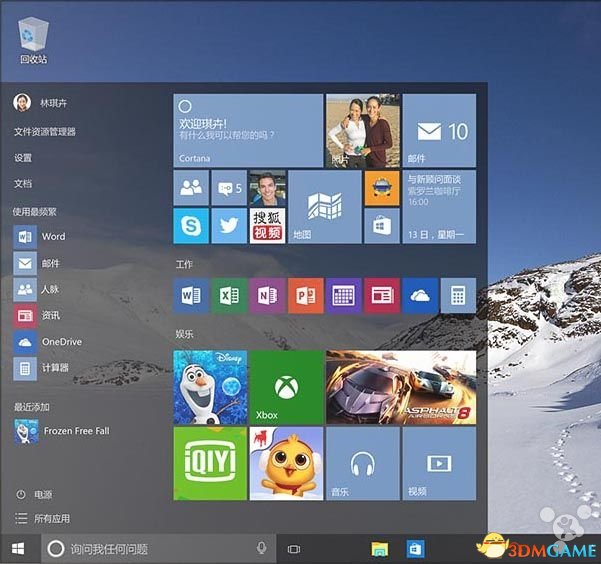Screen dimensions: 601x564
Task: Click the Windows Start button
Action: pos(18,549)
